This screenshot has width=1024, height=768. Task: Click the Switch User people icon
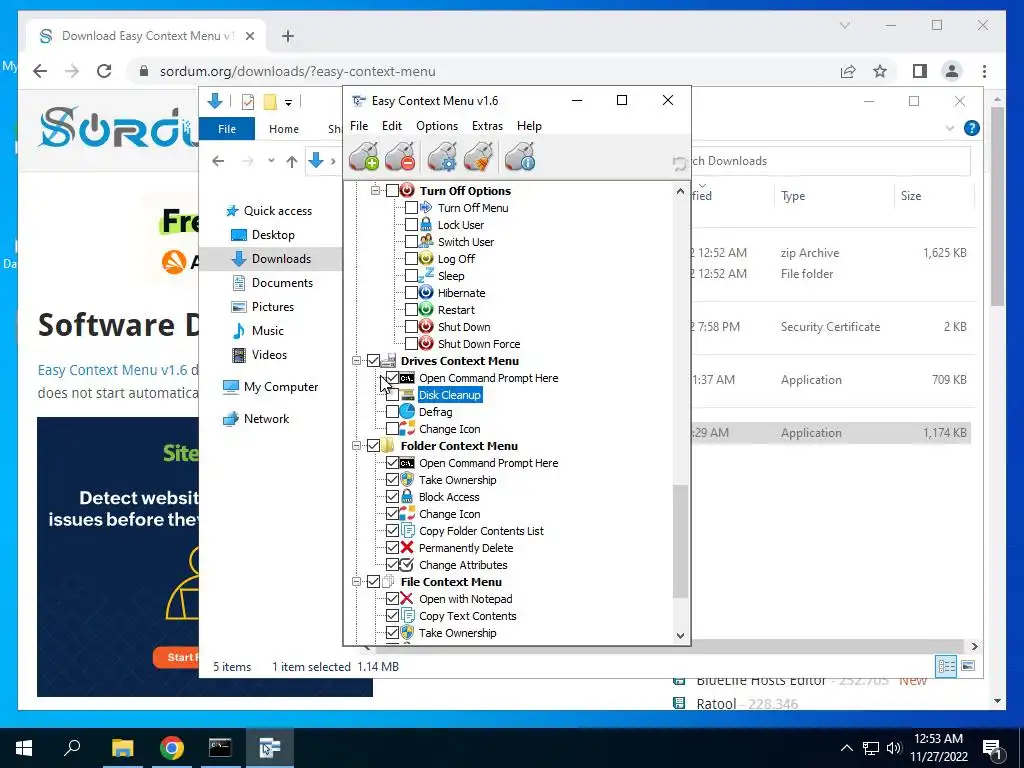[x=426, y=242]
